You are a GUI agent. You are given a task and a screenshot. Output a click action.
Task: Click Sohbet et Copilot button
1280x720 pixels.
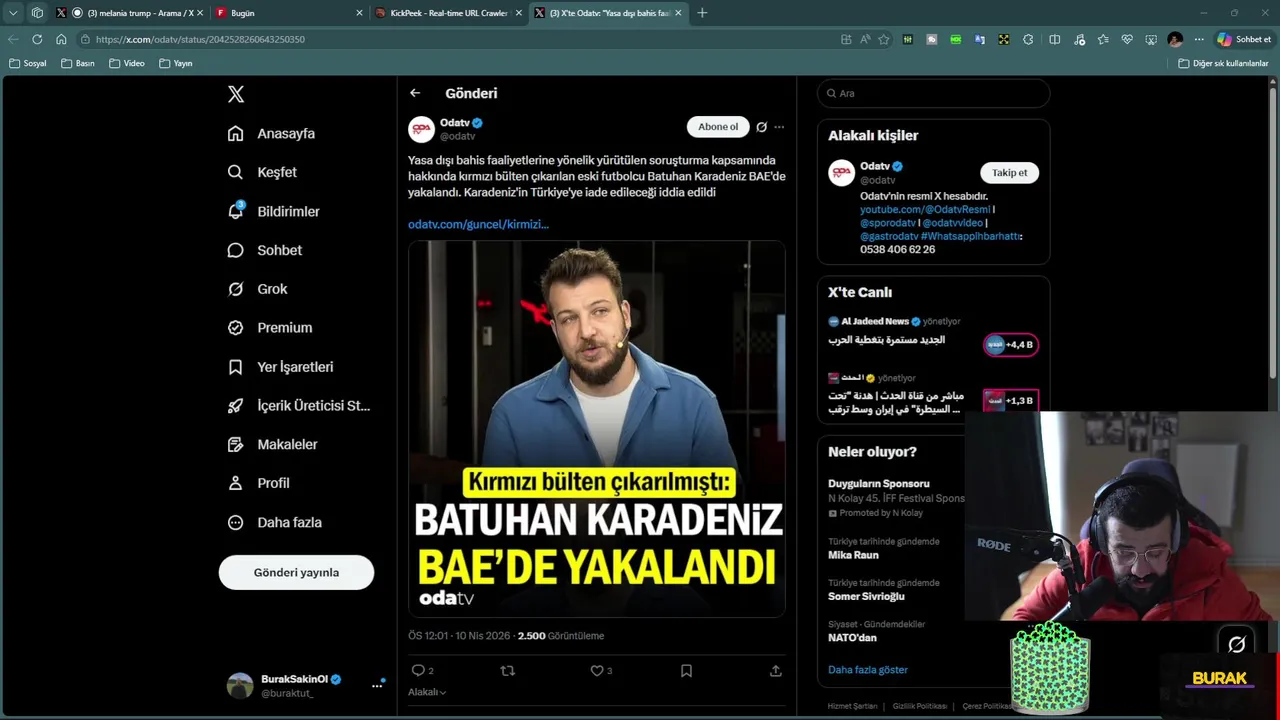click(x=1244, y=39)
